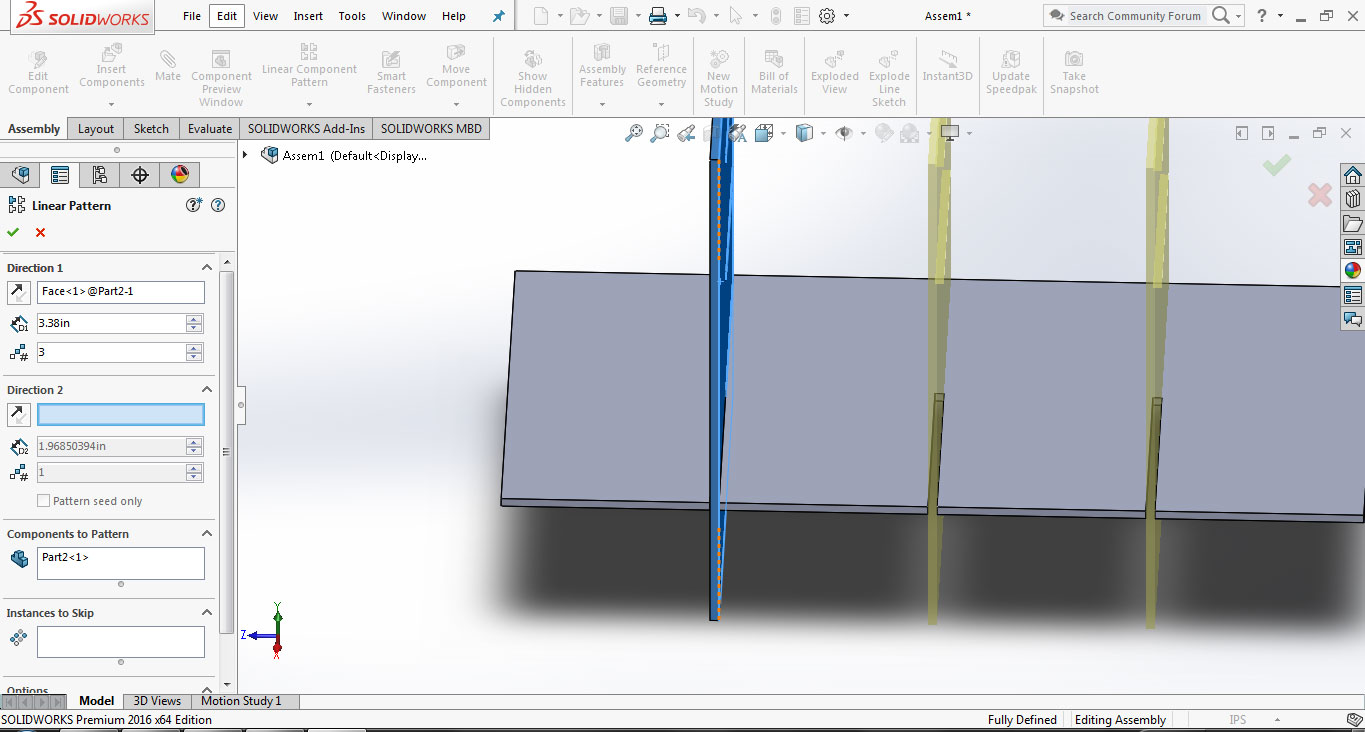
Task: Open Motion Study 1 tab
Action: coord(241,701)
